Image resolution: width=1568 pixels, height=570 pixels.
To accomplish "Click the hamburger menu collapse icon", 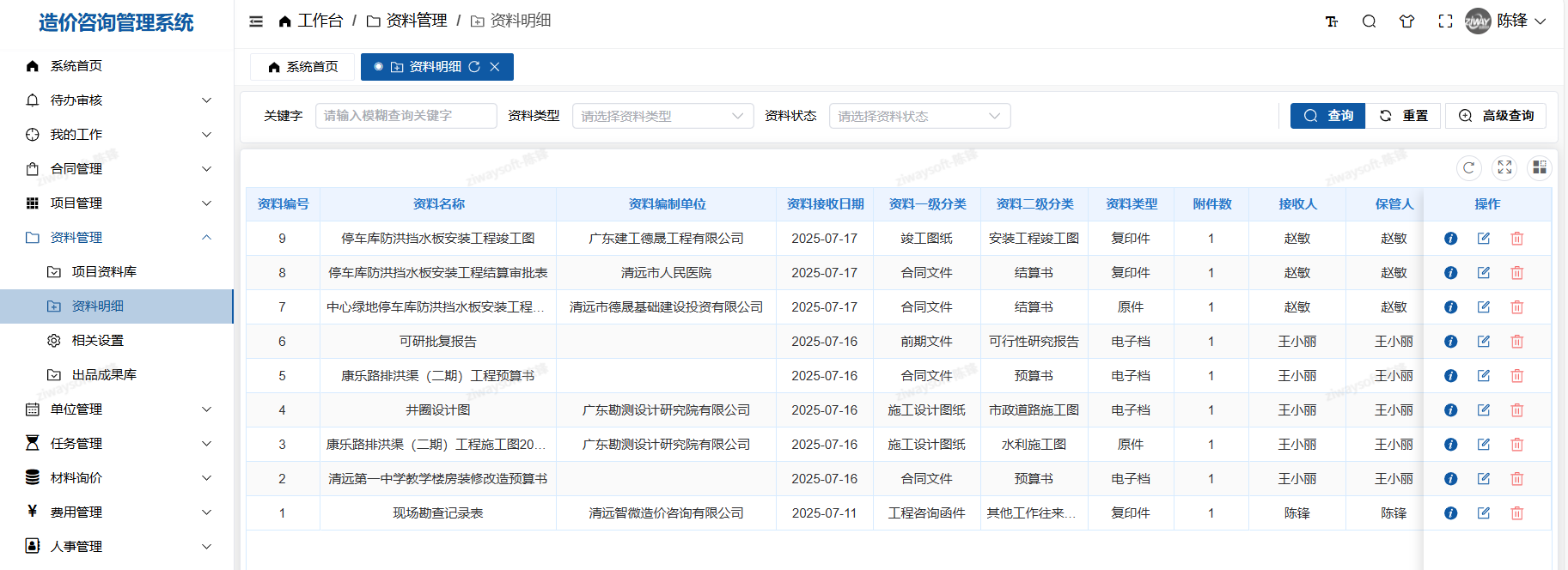I will pyautogui.click(x=256, y=21).
